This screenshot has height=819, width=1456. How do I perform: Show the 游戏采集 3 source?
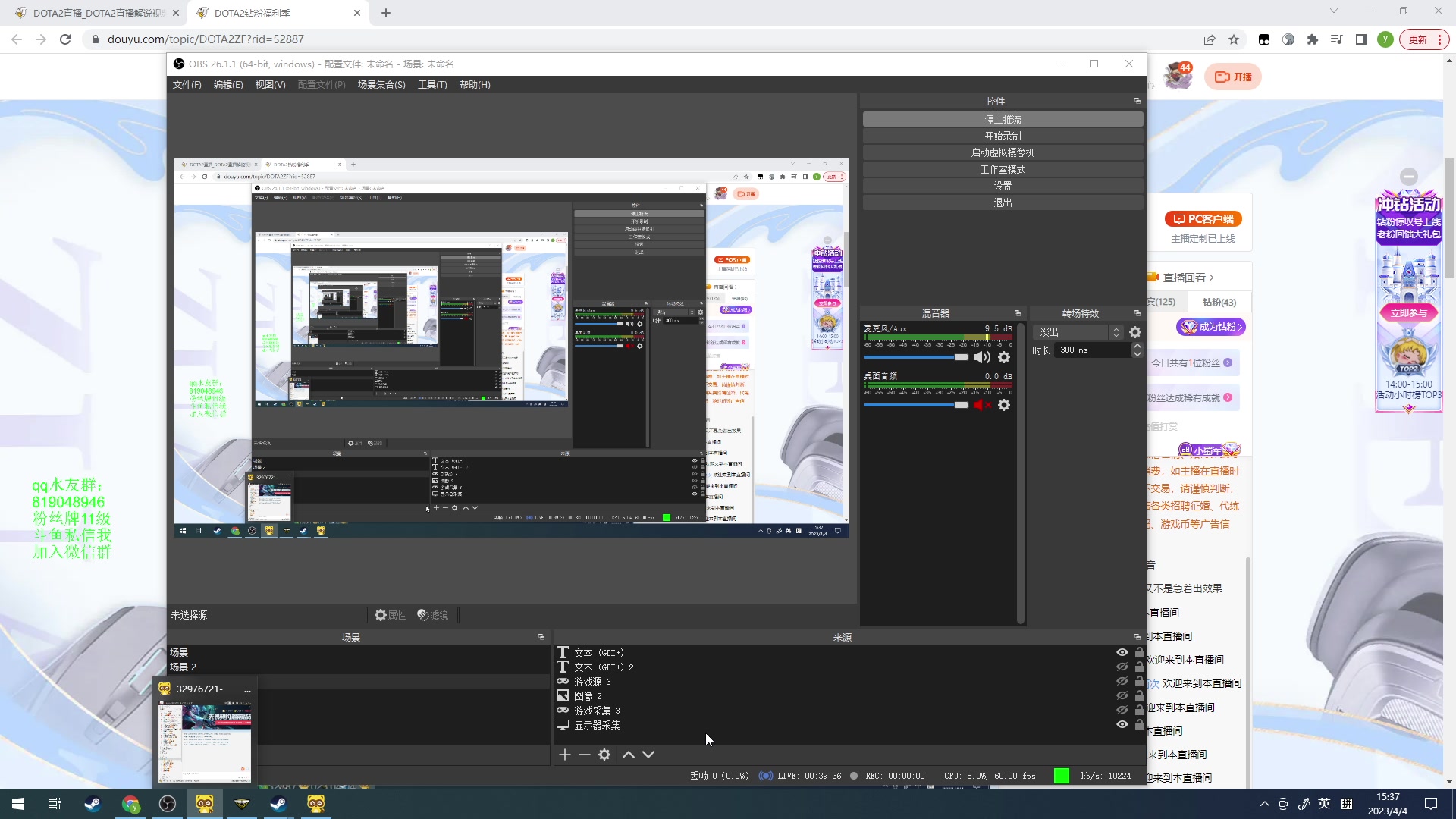[1122, 710]
